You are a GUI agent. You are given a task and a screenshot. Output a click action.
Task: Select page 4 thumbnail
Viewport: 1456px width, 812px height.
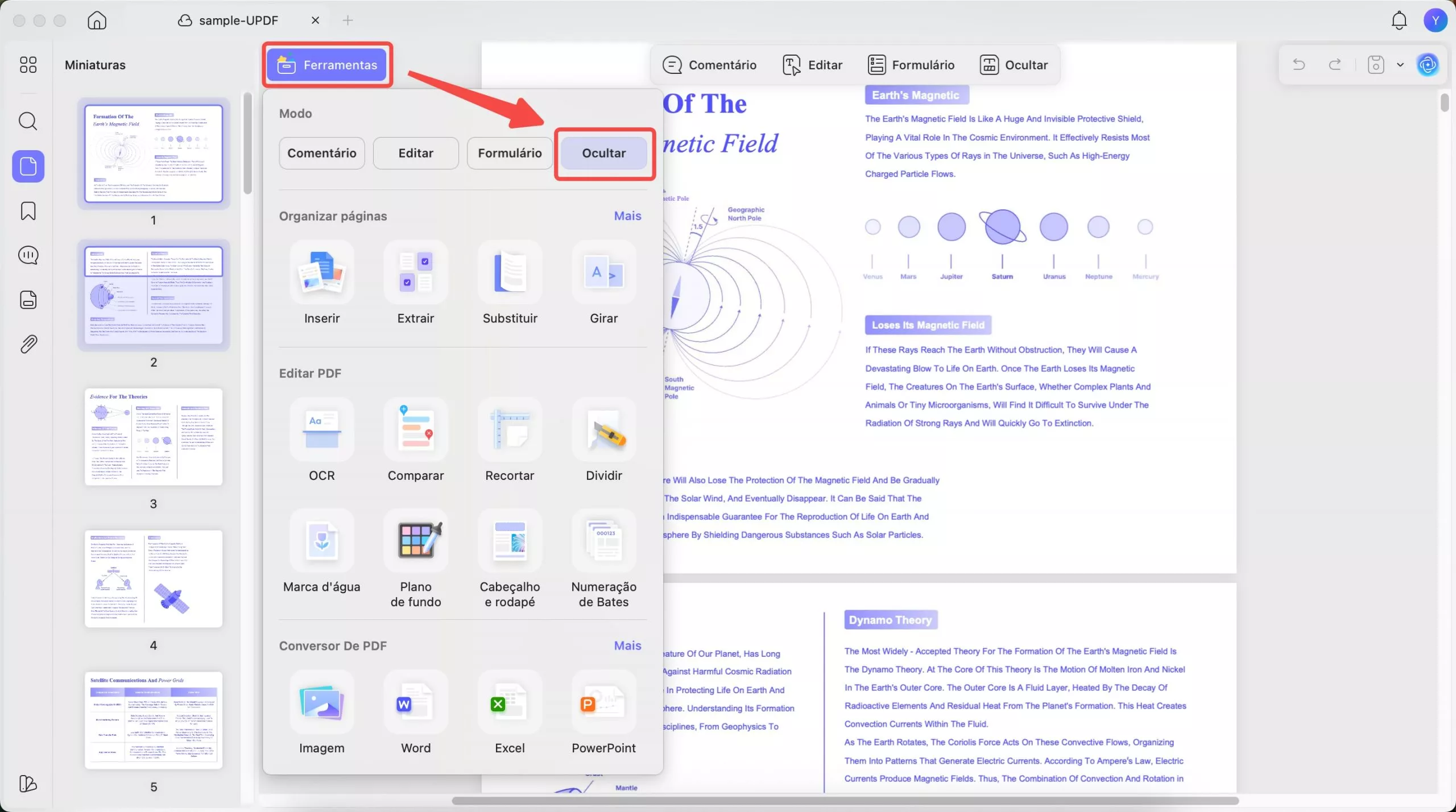click(x=154, y=579)
